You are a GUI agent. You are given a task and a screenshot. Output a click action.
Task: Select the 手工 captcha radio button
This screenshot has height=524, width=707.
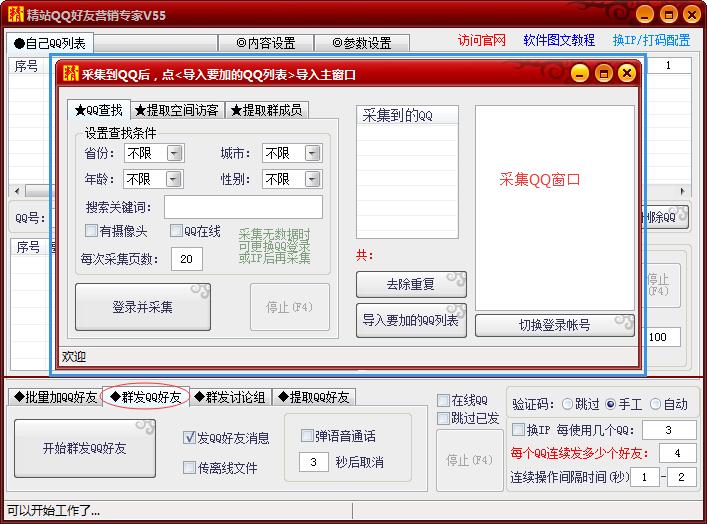point(611,404)
